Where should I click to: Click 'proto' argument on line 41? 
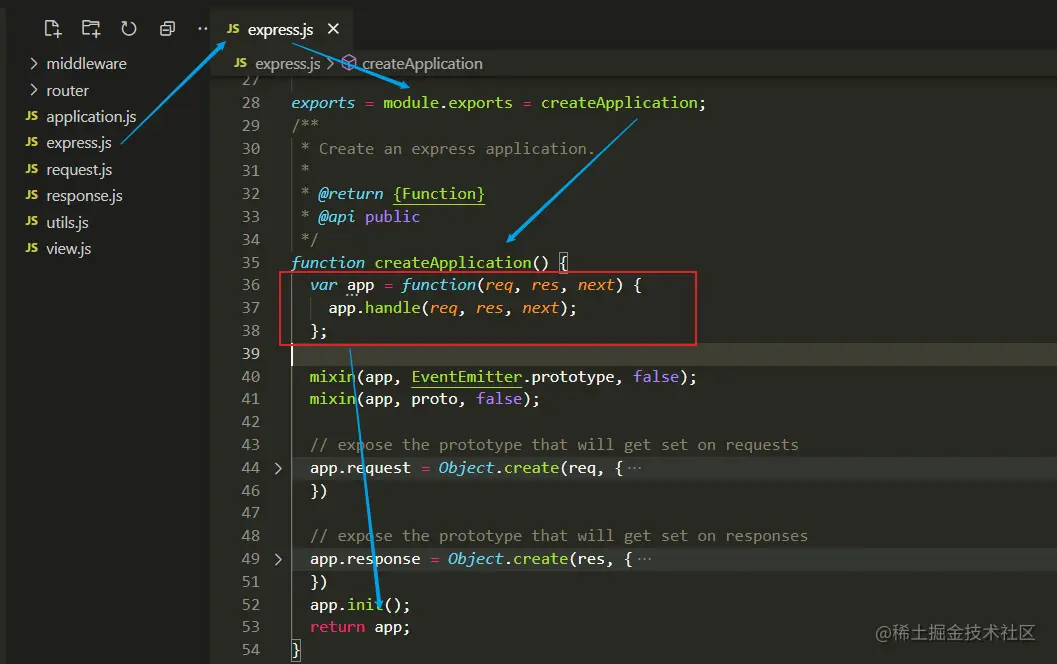(x=434, y=399)
